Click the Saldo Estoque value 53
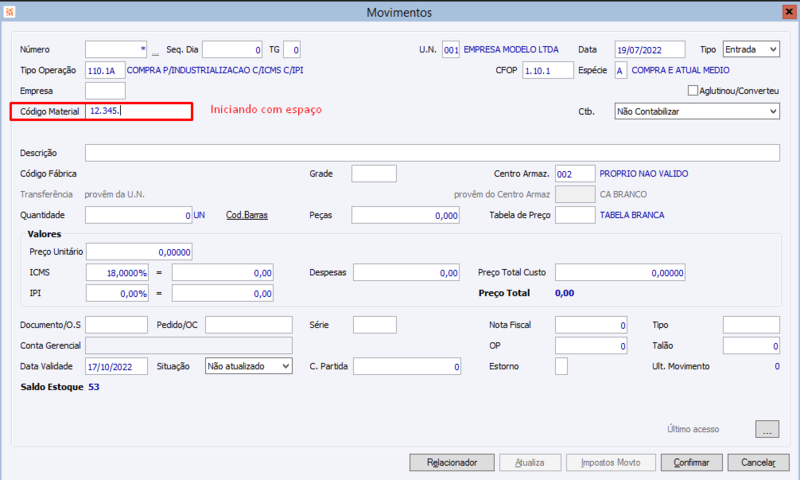Image resolution: width=800 pixels, height=480 pixels. click(x=94, y=387)
